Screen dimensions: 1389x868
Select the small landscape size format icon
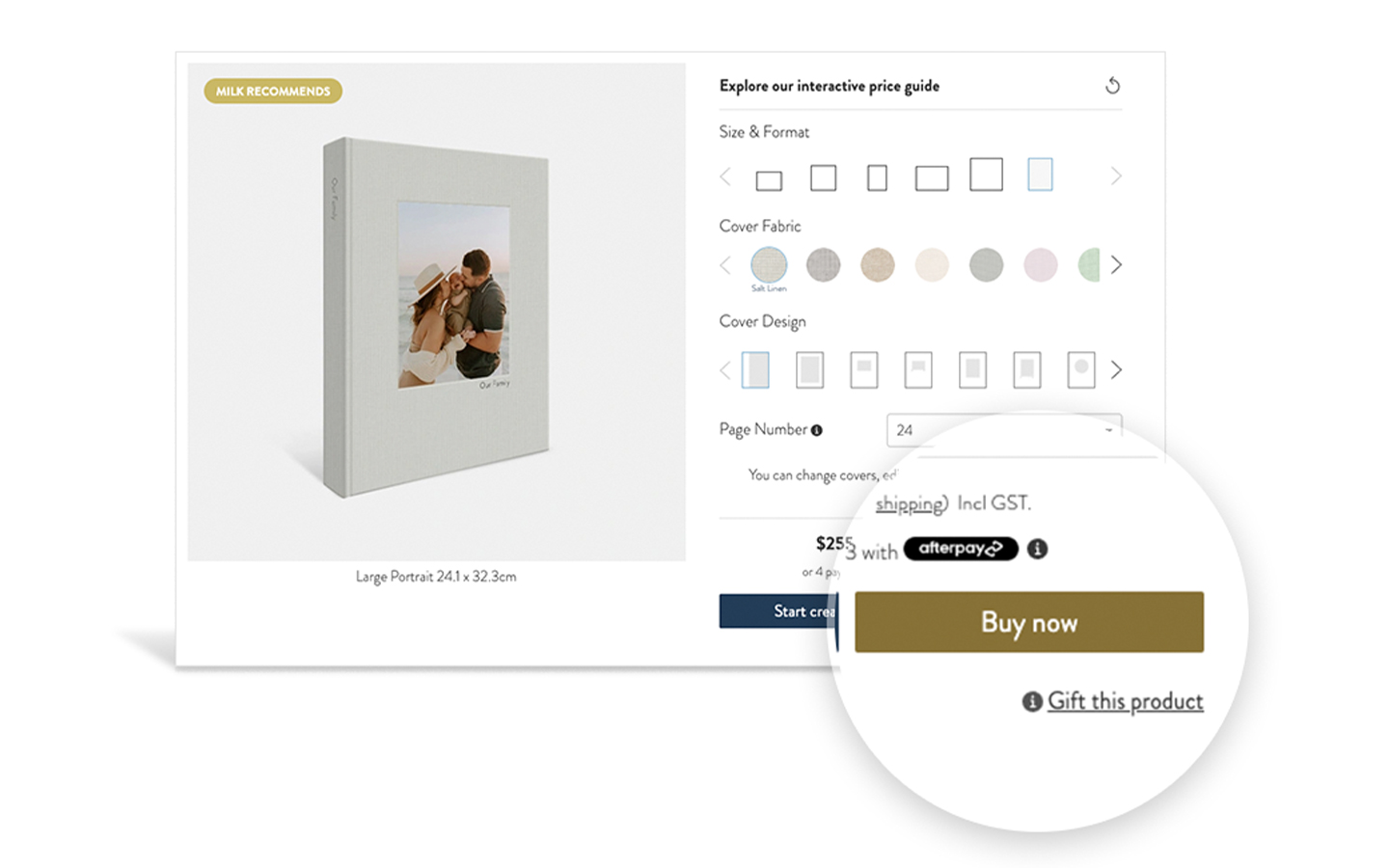[x=769, y=180]
